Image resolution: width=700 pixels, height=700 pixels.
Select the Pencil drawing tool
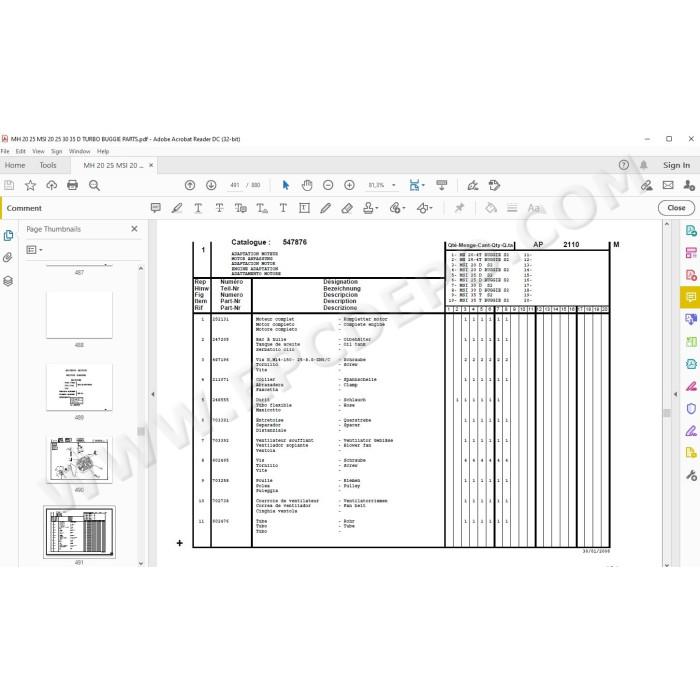click(325, 208)
